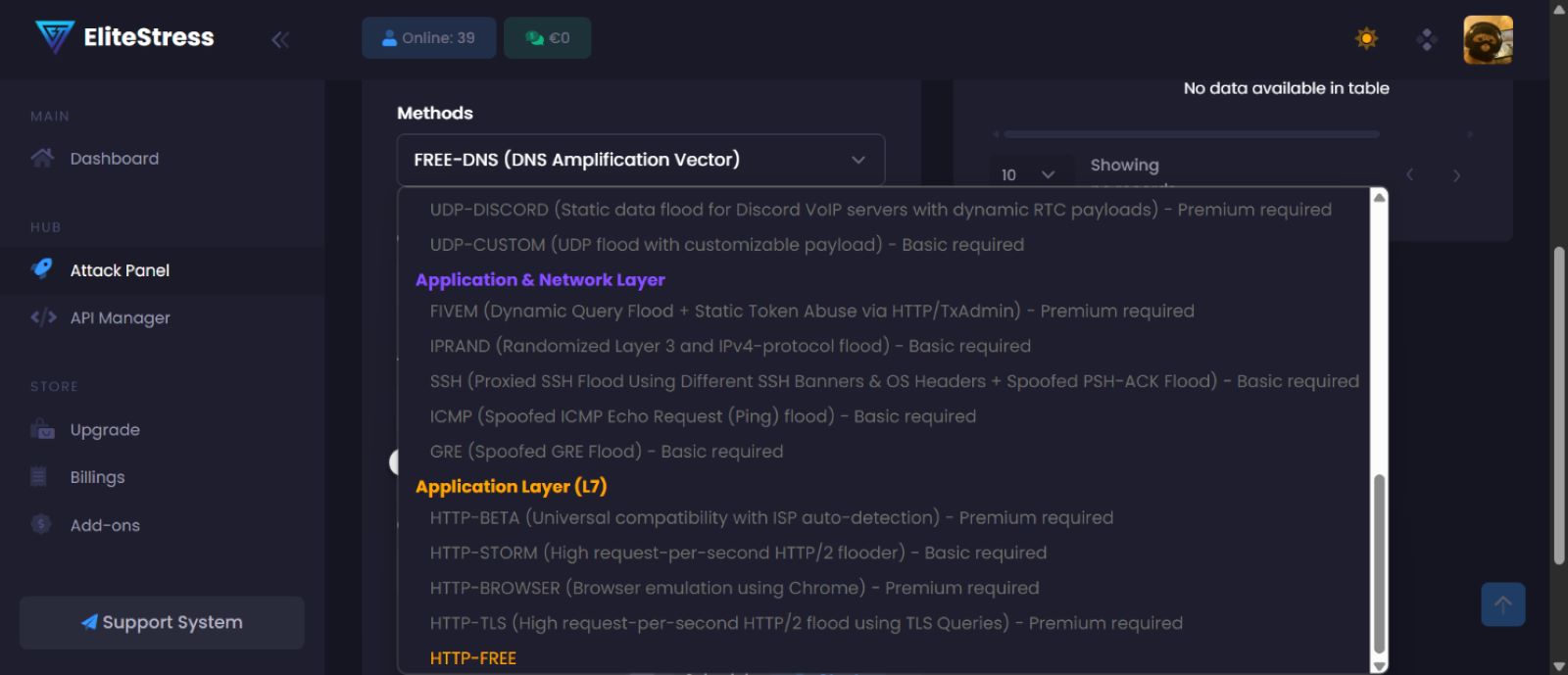Click the Support System button

click(x=162, y=623)
